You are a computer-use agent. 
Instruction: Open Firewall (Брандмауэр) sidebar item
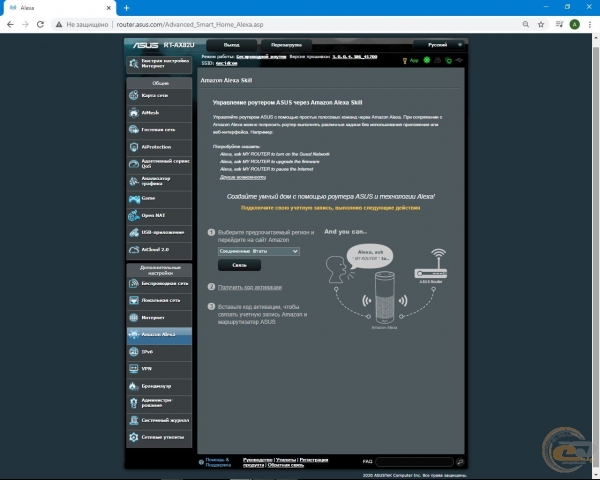click(159, 386)
